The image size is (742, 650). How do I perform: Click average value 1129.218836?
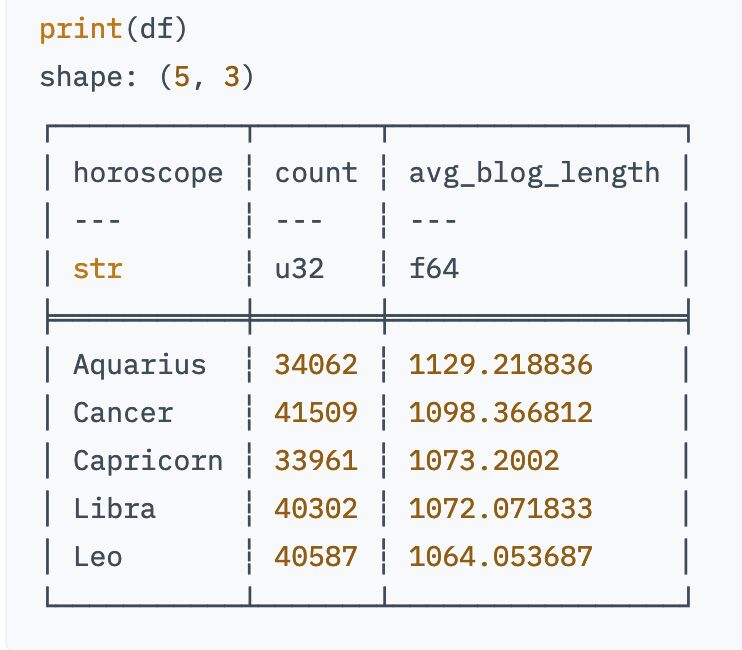click(500, 365)
